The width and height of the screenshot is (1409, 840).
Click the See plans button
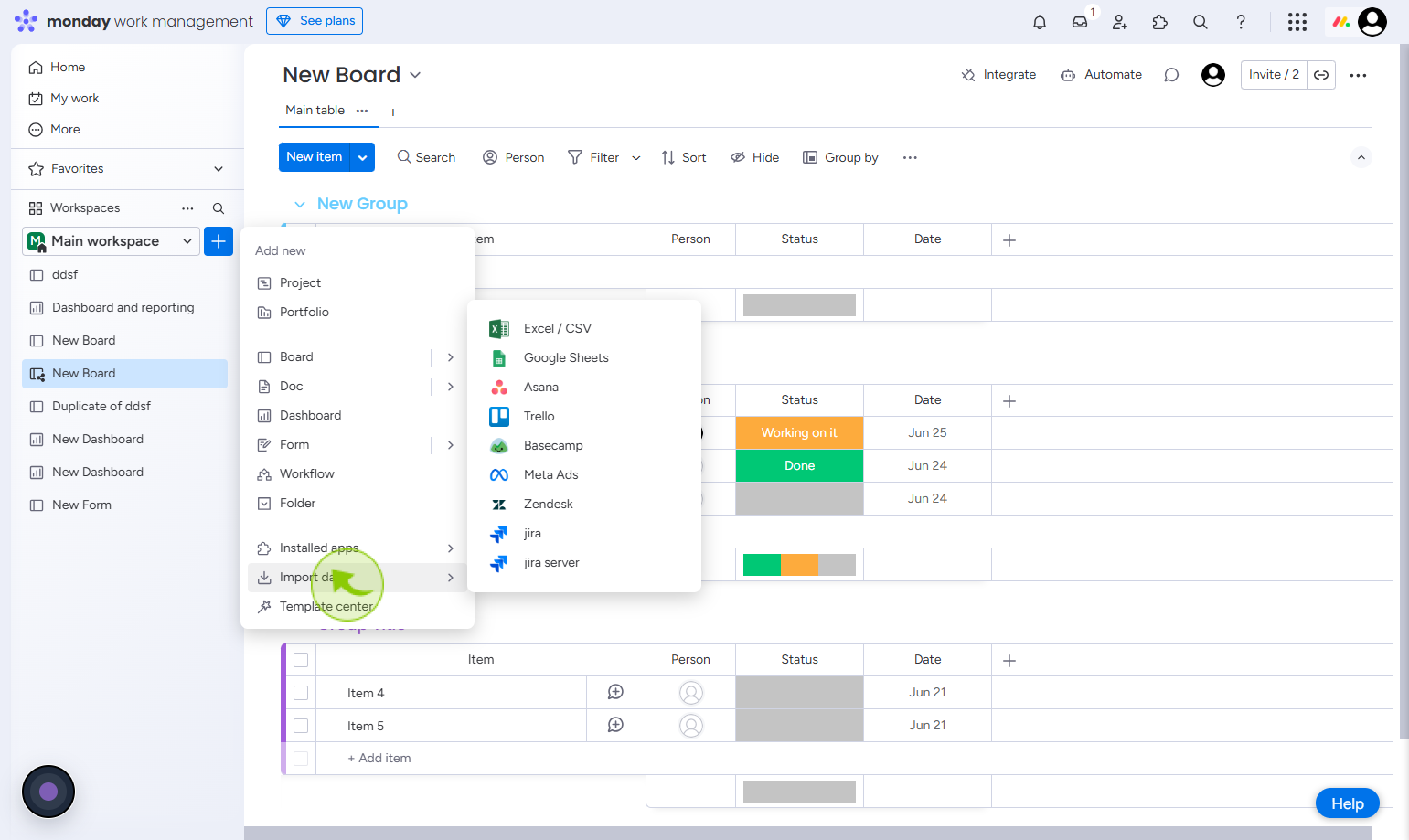[x=315, y=21]
